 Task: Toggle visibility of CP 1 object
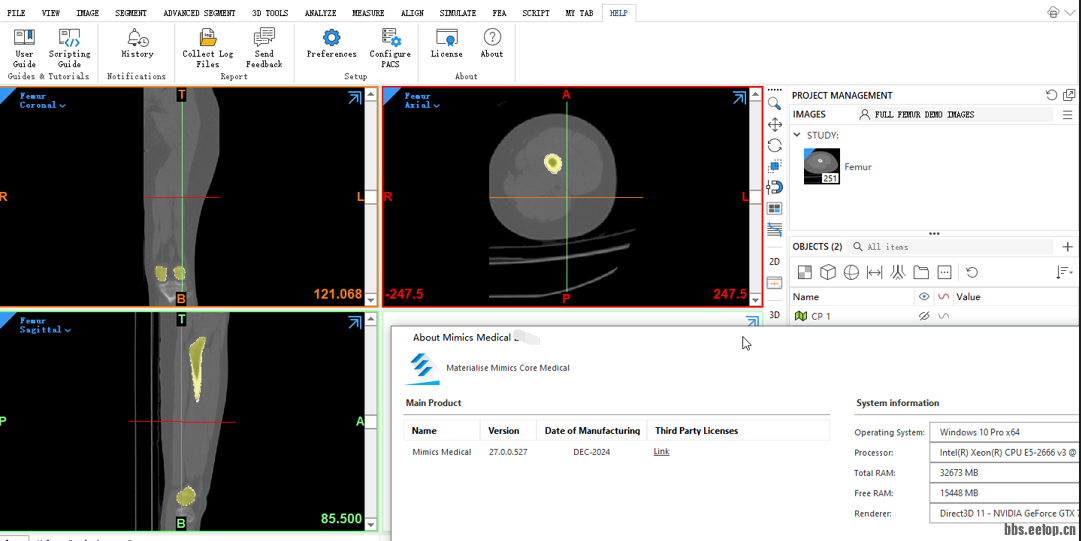click(924, 316)
